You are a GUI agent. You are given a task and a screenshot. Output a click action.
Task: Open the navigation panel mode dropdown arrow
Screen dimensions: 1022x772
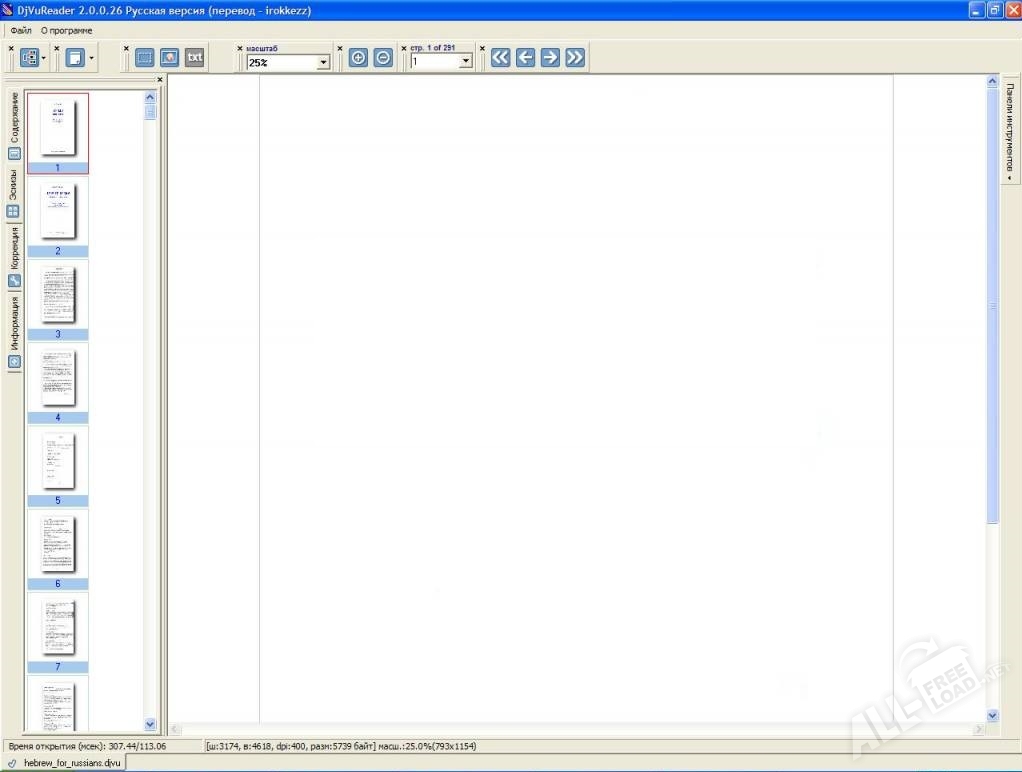45,58
